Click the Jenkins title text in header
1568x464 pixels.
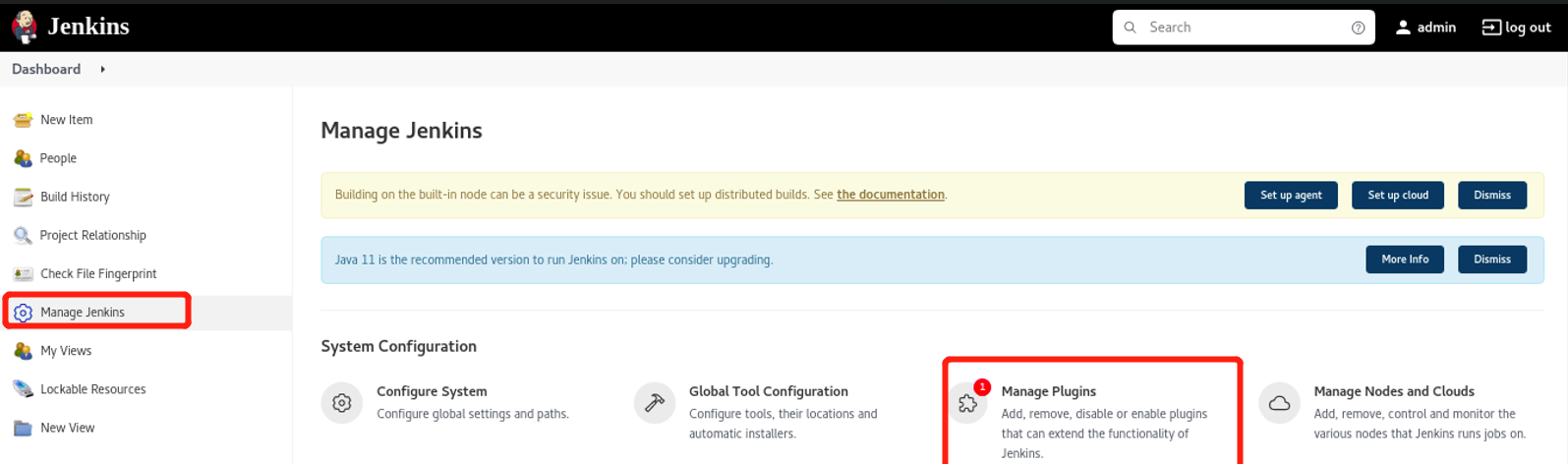88,27
